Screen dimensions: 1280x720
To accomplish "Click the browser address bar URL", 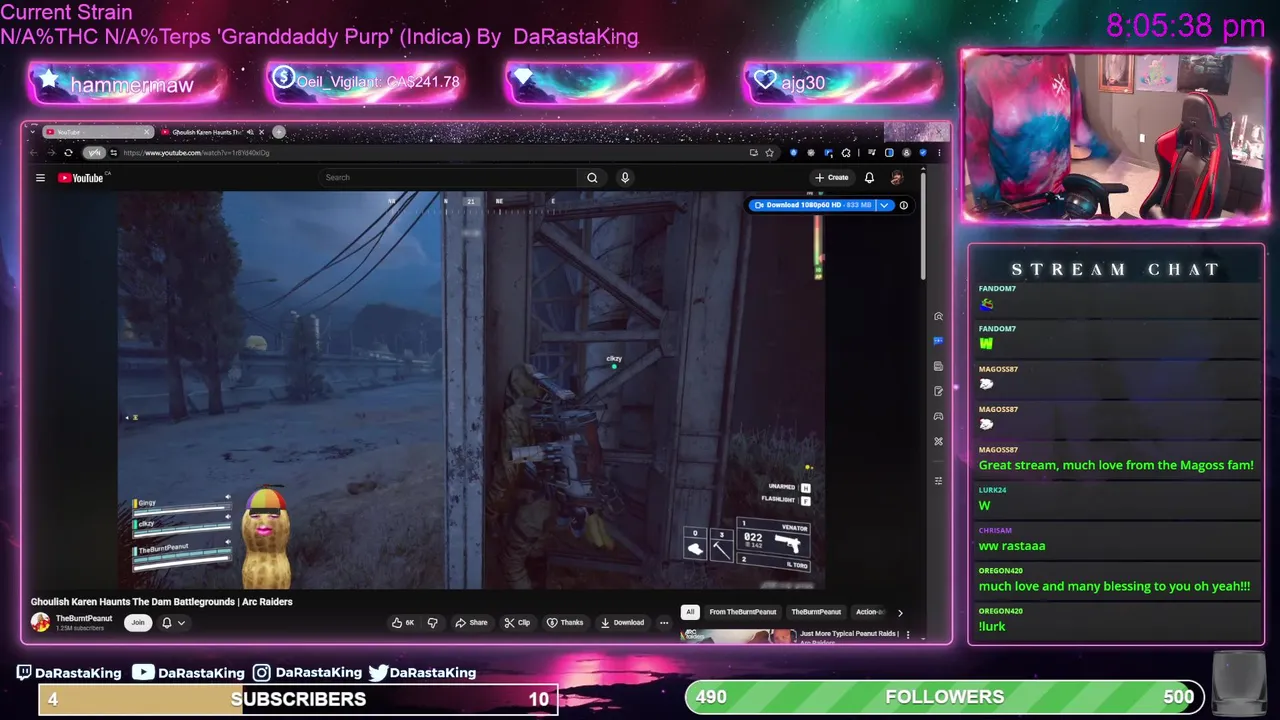I will [x=196, y=153].
